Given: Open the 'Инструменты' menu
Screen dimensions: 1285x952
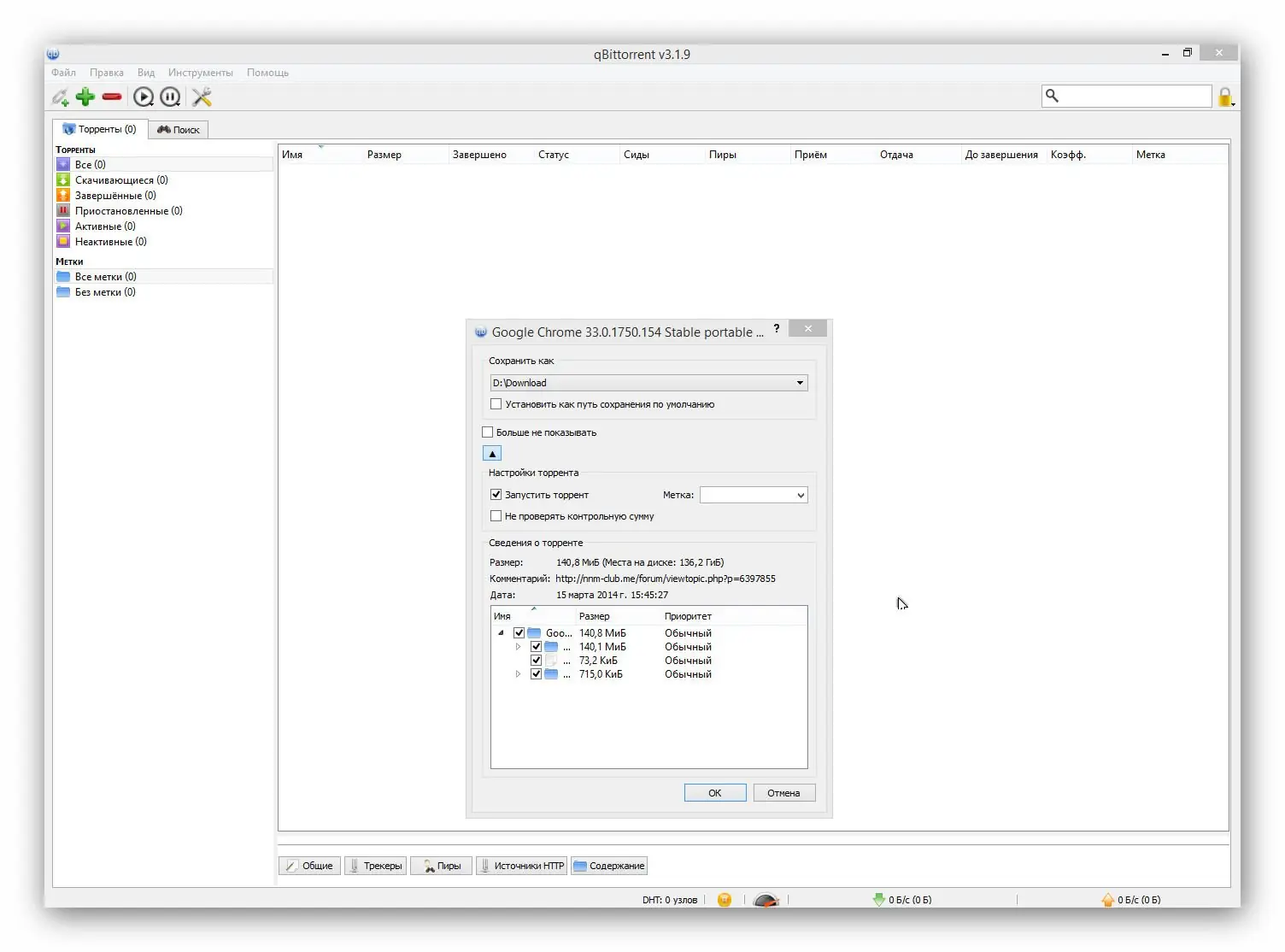Looking at the screenshot, I should point(200,73).
